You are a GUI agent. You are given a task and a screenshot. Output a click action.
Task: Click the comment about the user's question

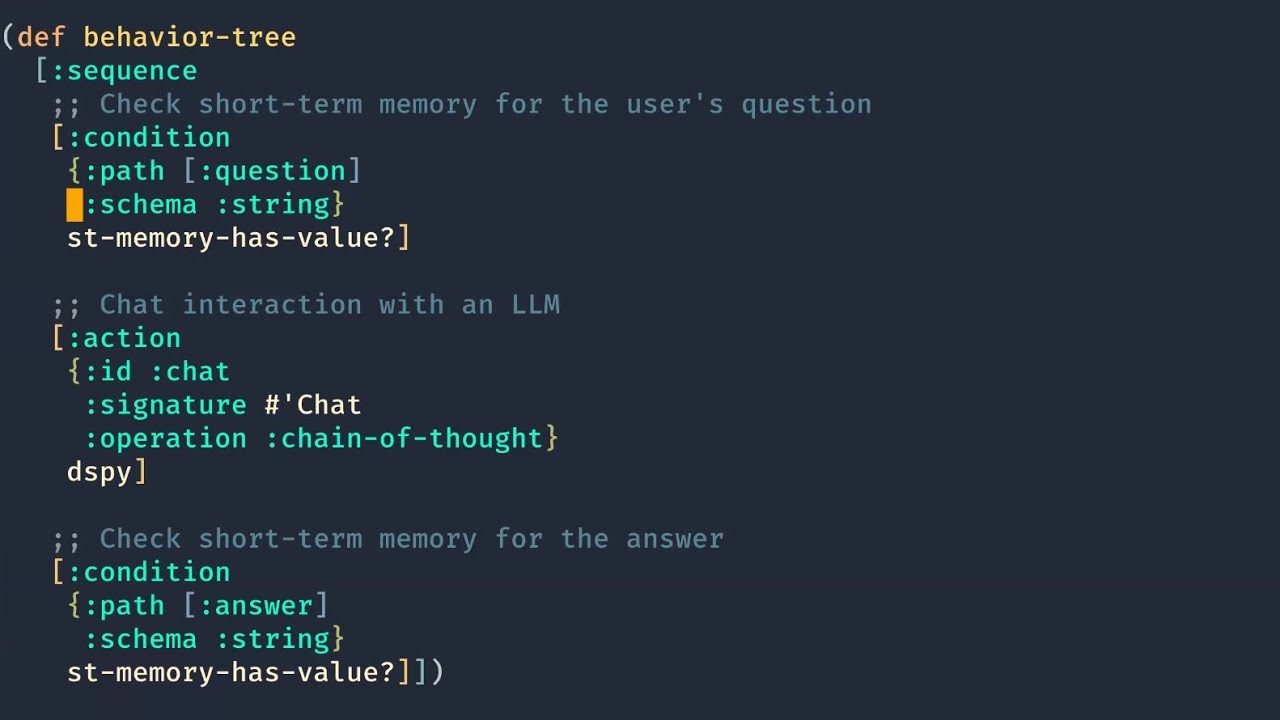(485, 104)
